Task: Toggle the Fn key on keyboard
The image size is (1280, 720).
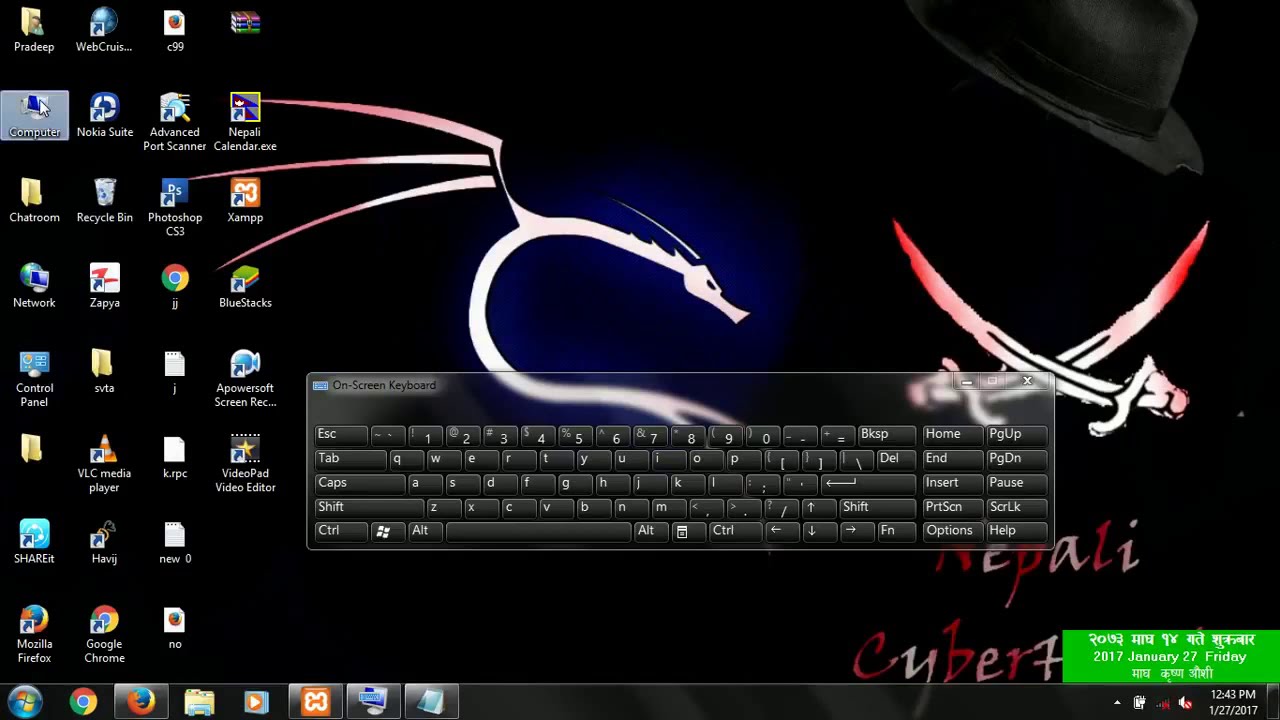Action: pos(895,531)
